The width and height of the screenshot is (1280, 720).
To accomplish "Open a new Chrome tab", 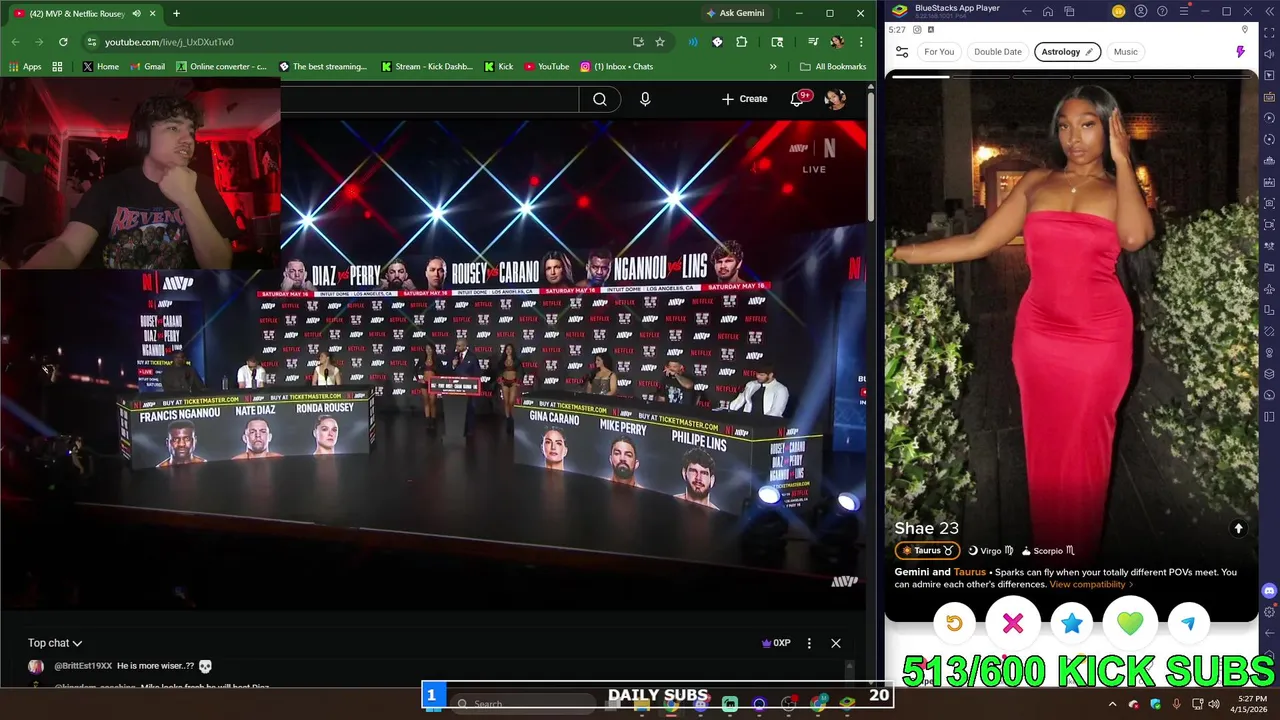I will pos(176,13).
